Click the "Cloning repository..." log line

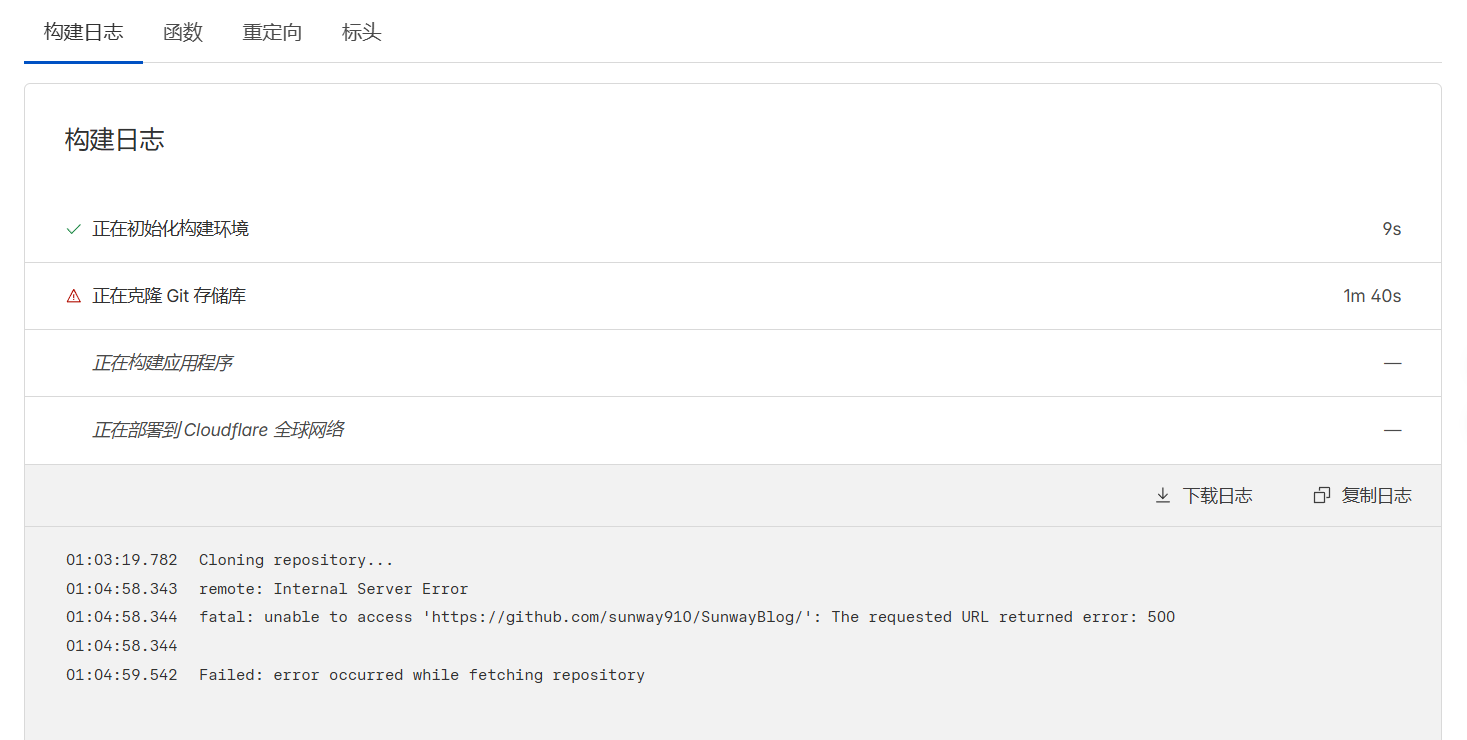point(296,560)
